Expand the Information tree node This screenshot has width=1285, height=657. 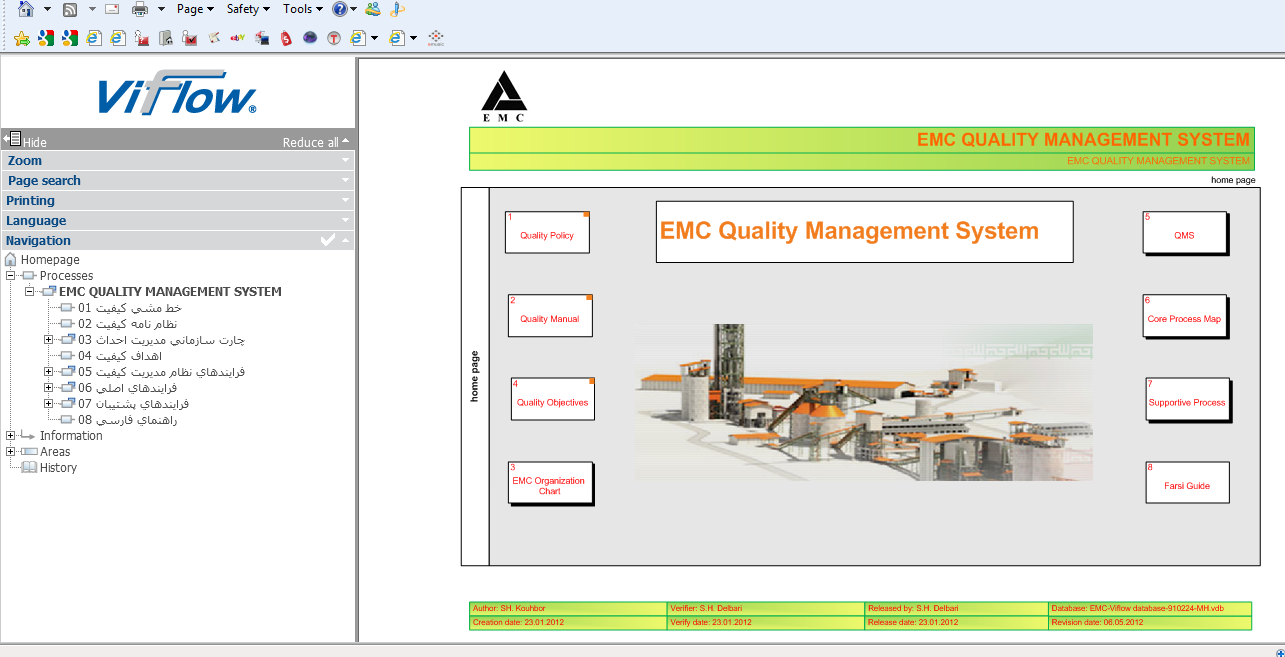[x=11, y=436]
